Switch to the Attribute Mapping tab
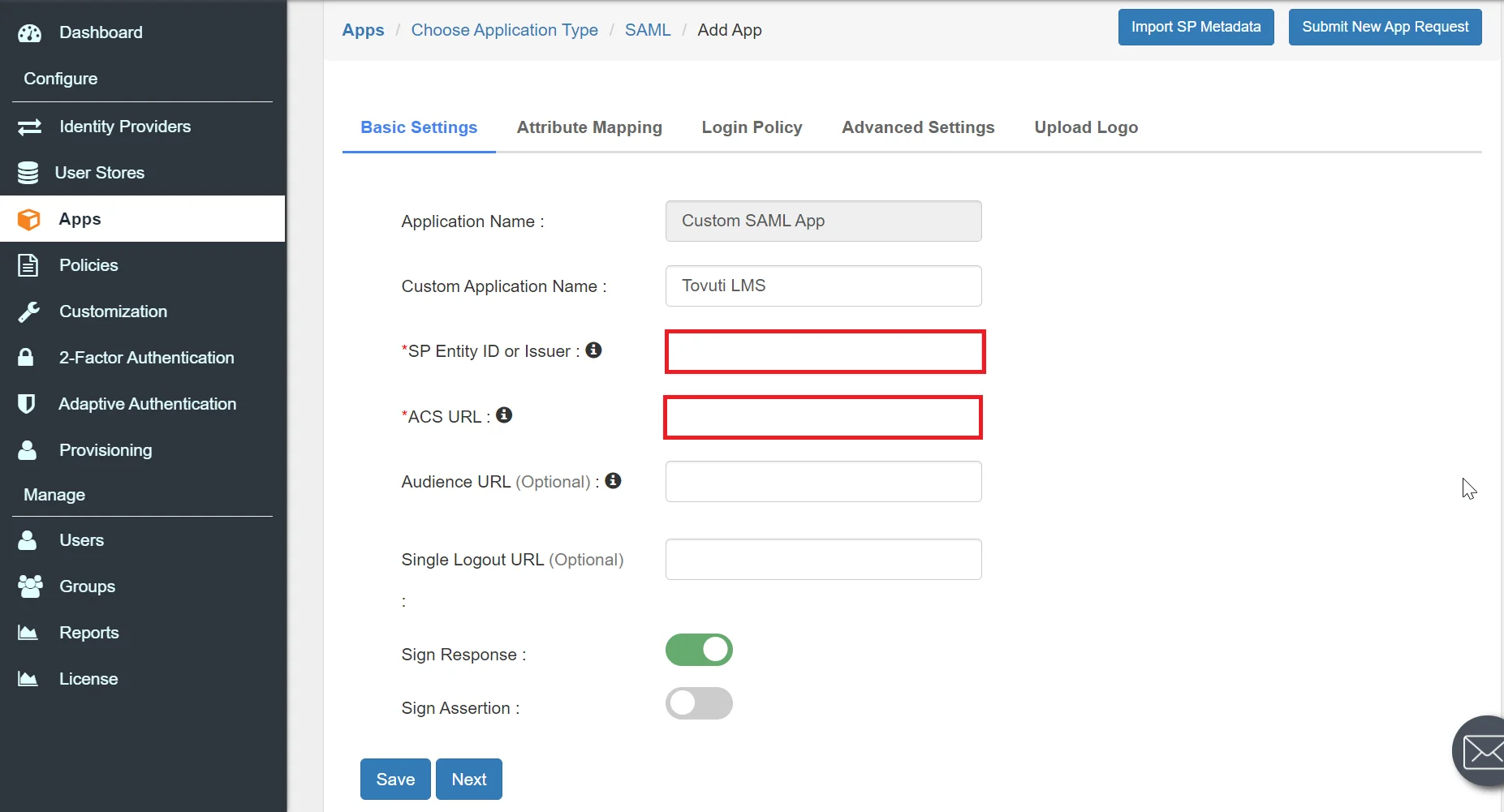The height and width of the screenshot is (812, 1504). (589, 127)
